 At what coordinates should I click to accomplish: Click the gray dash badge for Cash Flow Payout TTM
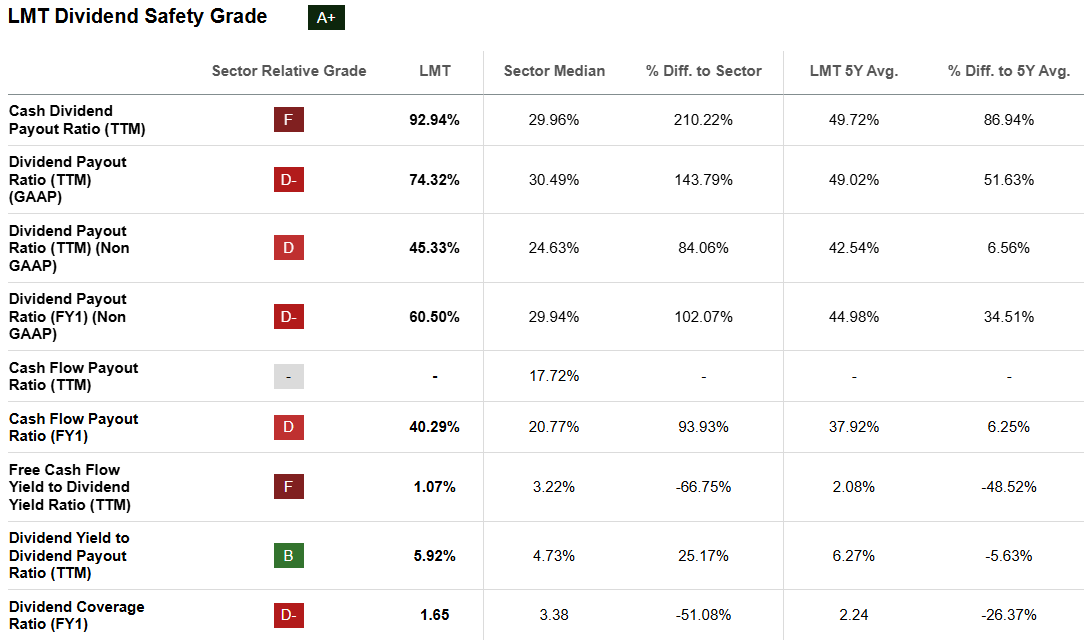click(289, 377)
